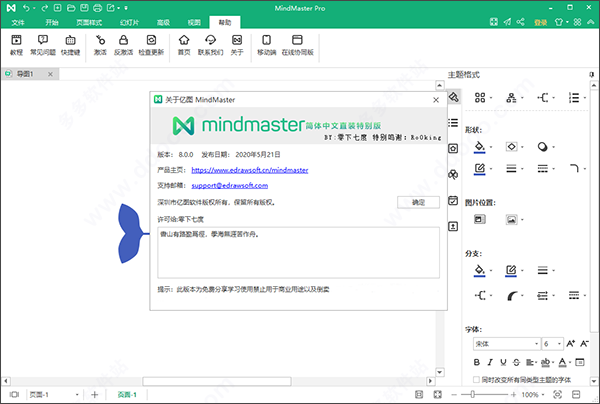Screen dimensions: 600x404
Task: Click the Save icon in quick access bar
Action: tap(84, 8)
